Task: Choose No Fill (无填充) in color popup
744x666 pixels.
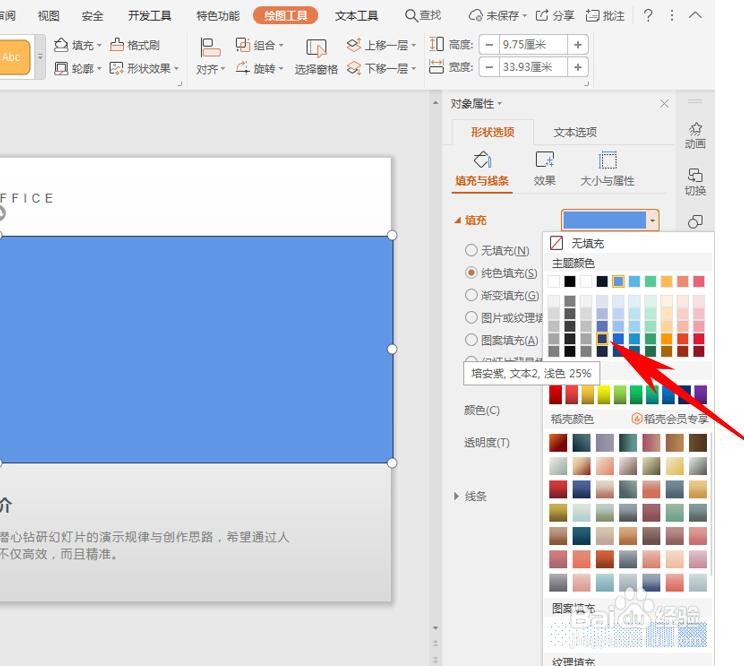Action: pyautogui.click(x=627, y=243)
